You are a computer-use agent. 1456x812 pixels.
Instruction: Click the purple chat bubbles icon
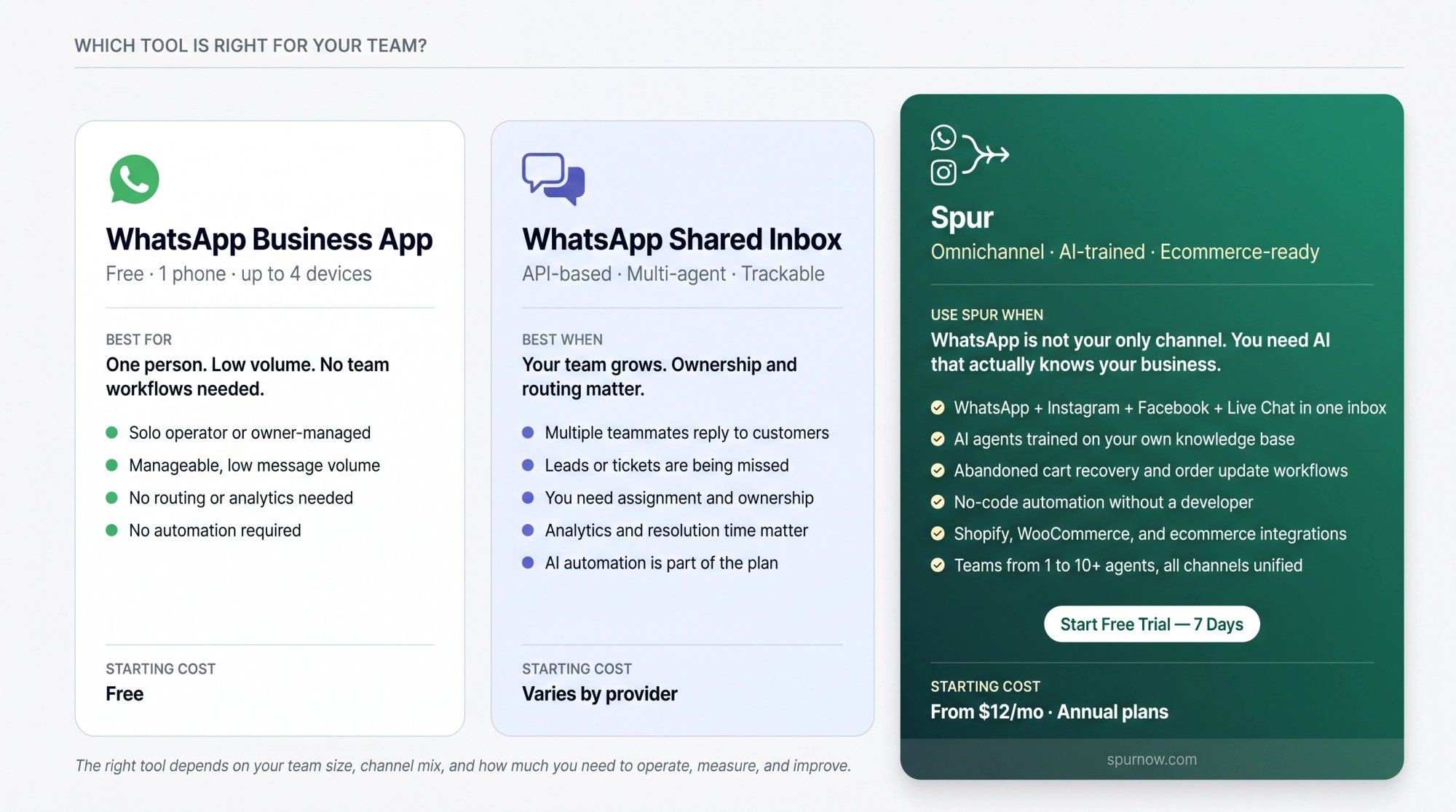553,179
